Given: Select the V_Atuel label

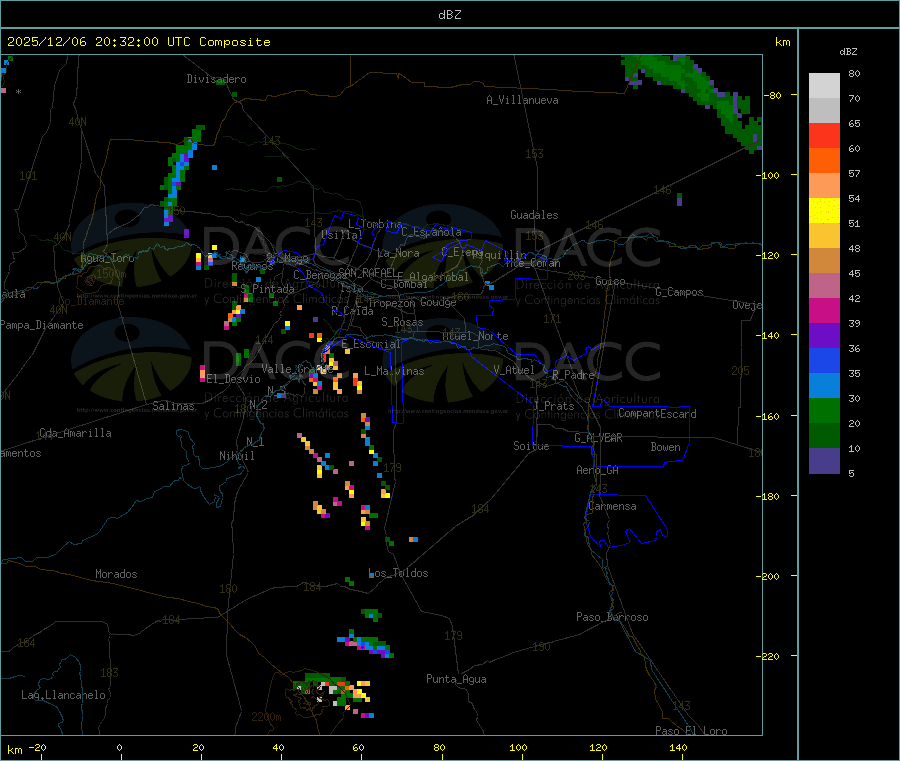Looking at the screenshot, I should click(514, 370).
